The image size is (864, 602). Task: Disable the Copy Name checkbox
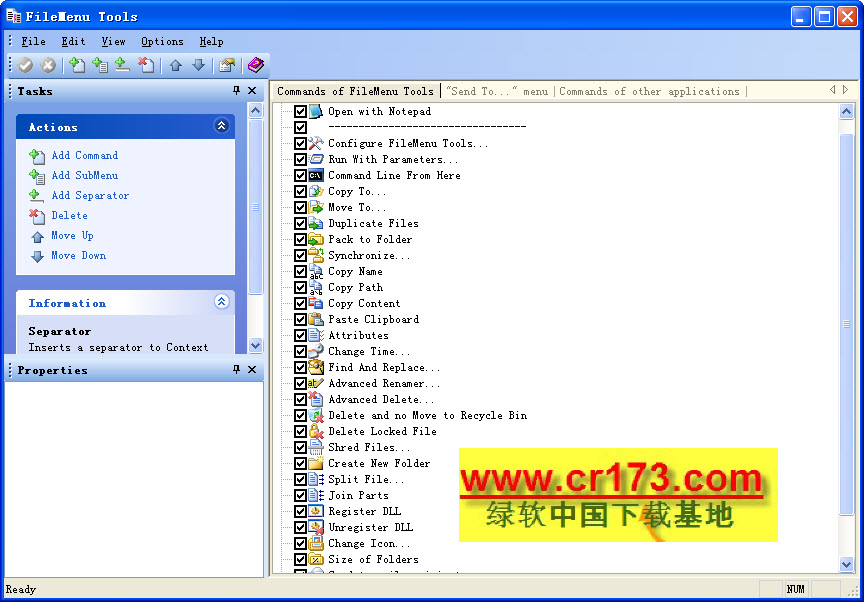click(300, 272)
